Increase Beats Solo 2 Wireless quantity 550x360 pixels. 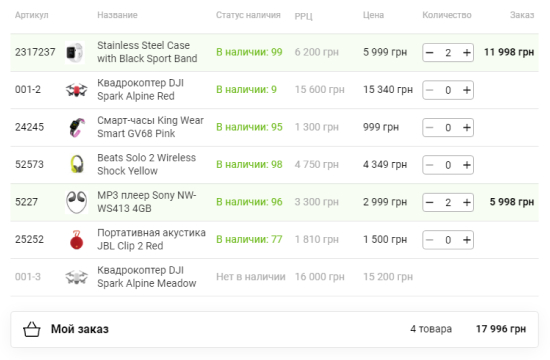click(x=466, y=165)
